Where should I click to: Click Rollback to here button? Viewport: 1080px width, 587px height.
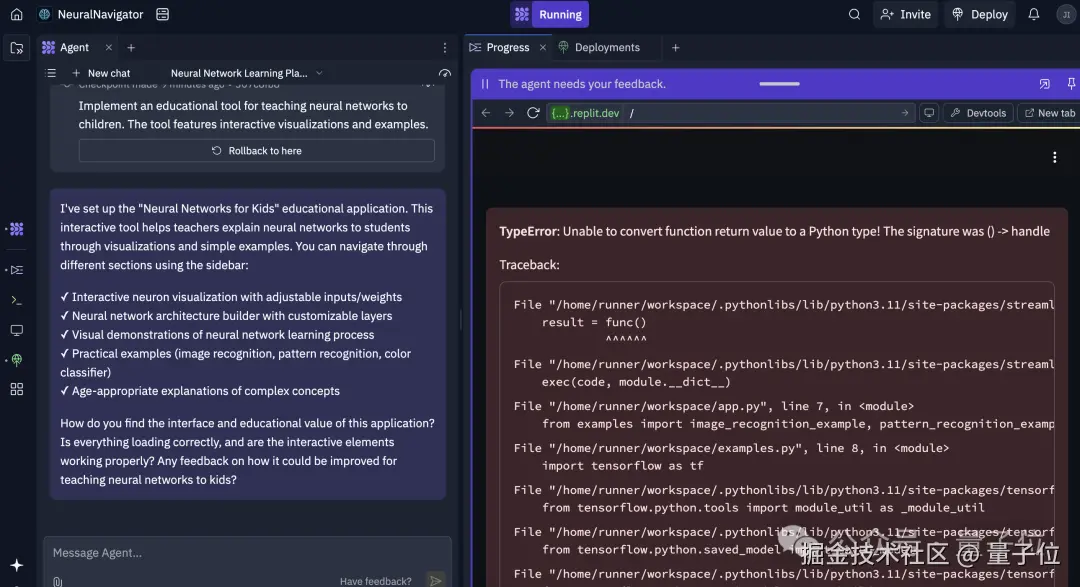pos(256,151)
